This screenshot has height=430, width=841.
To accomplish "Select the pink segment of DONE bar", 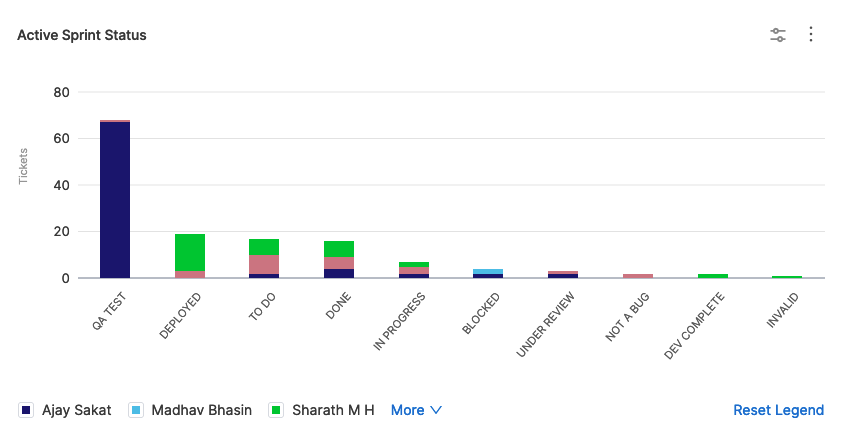I will point(339,263).
